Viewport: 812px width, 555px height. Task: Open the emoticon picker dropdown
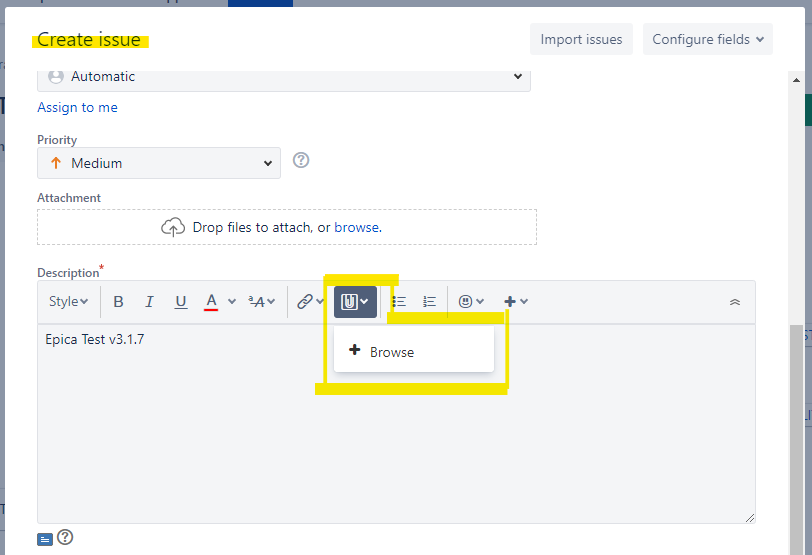[471, 301]
